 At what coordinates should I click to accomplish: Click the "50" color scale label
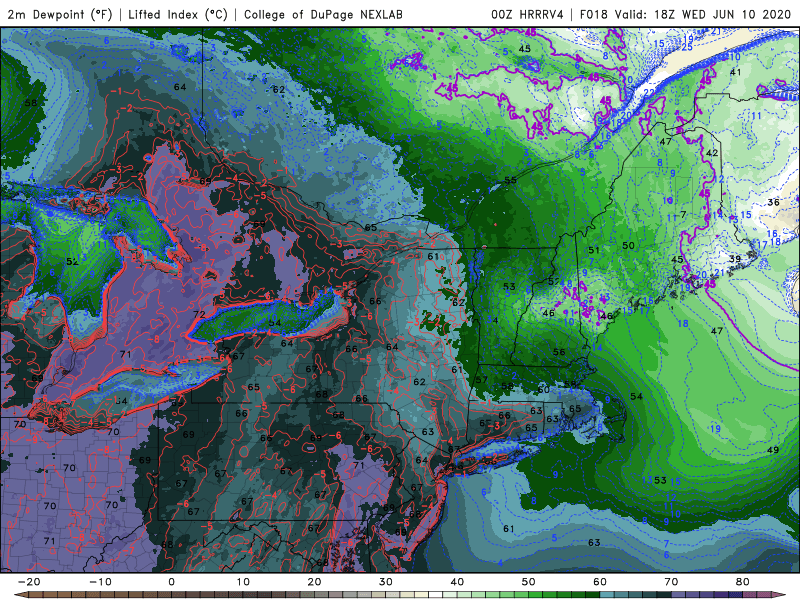pos(529,582)
